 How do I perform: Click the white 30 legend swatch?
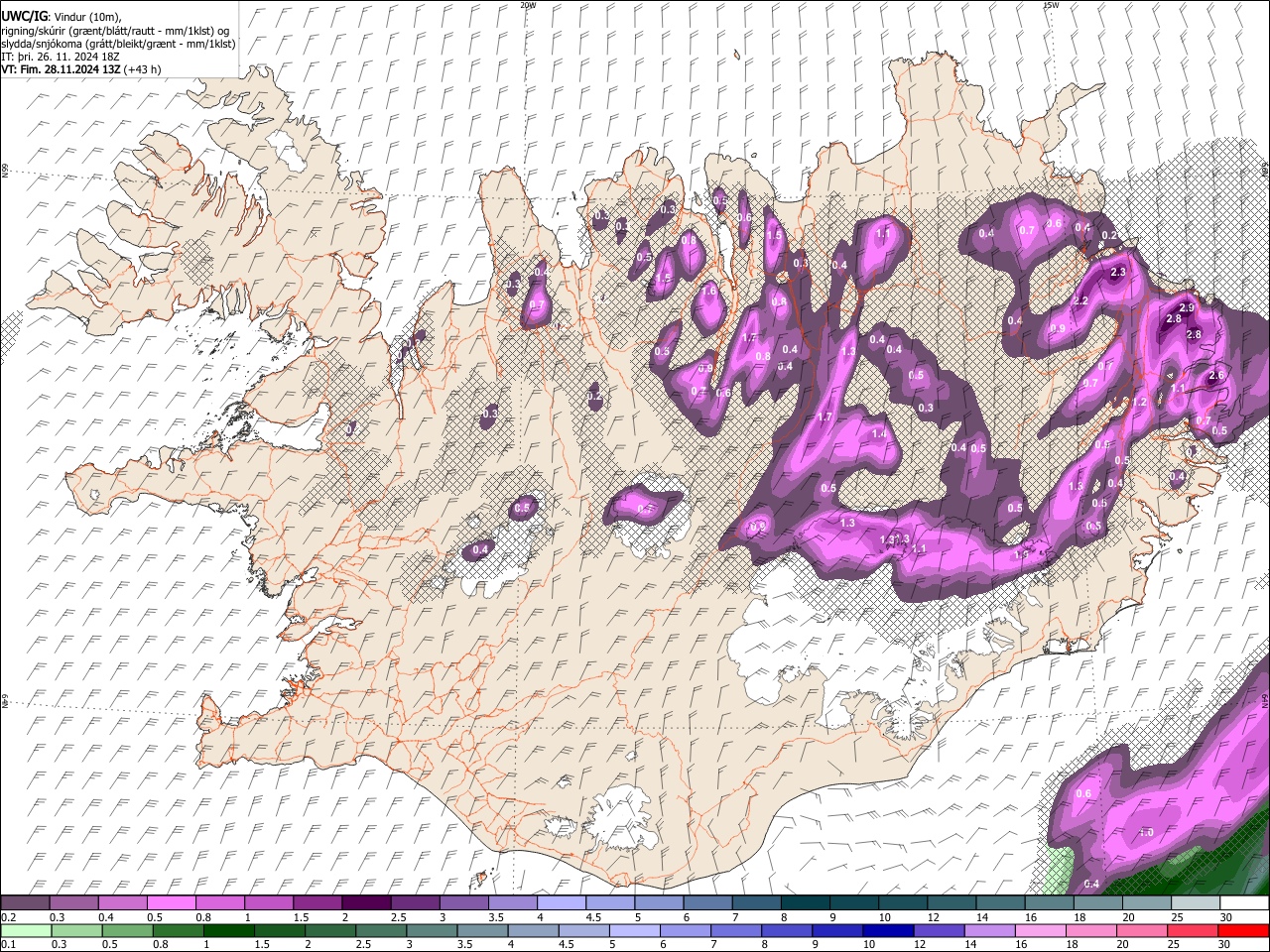(x=1244, y=903)
